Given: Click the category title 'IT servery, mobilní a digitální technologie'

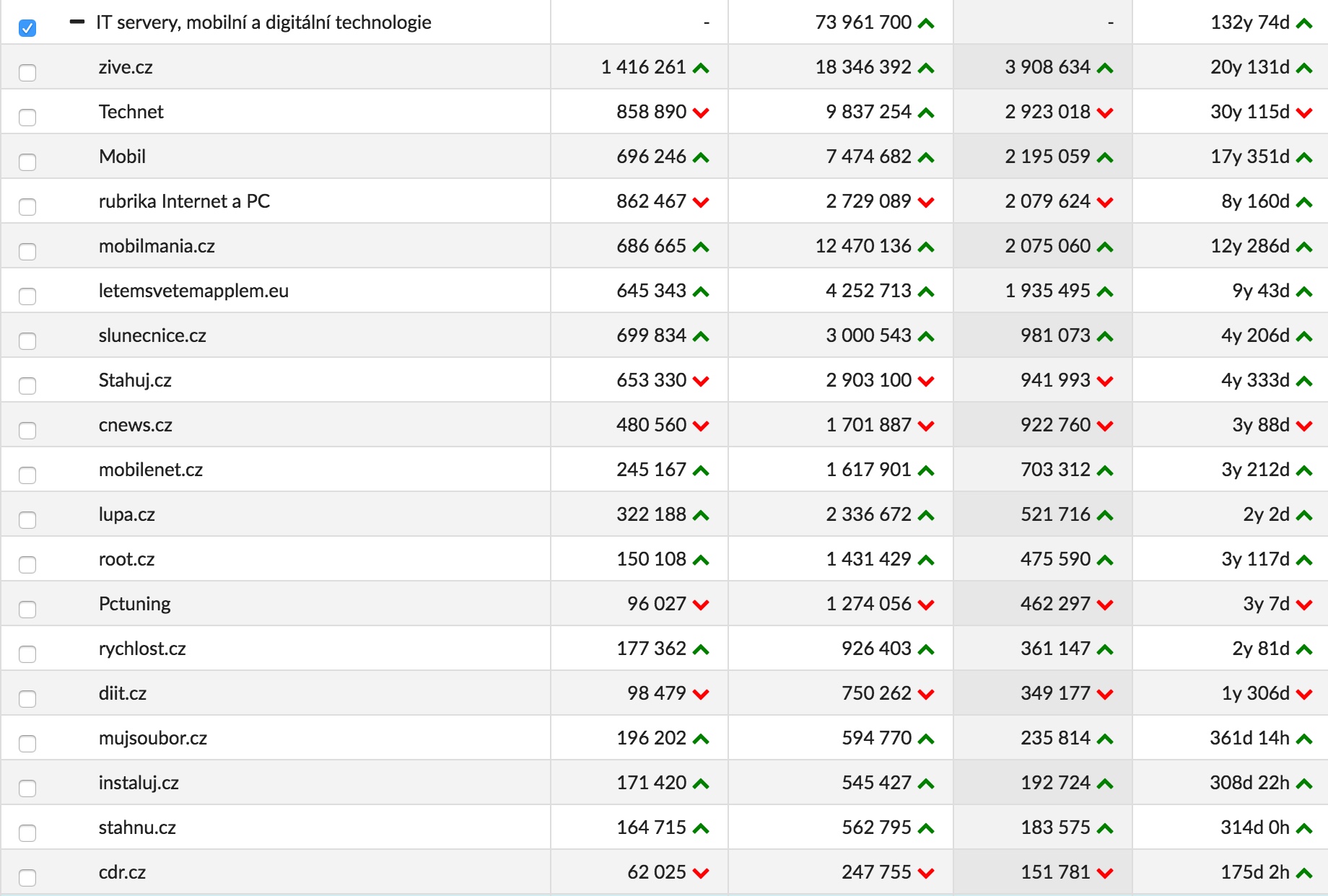Looking at the screenshot, I should click(263, 22).
